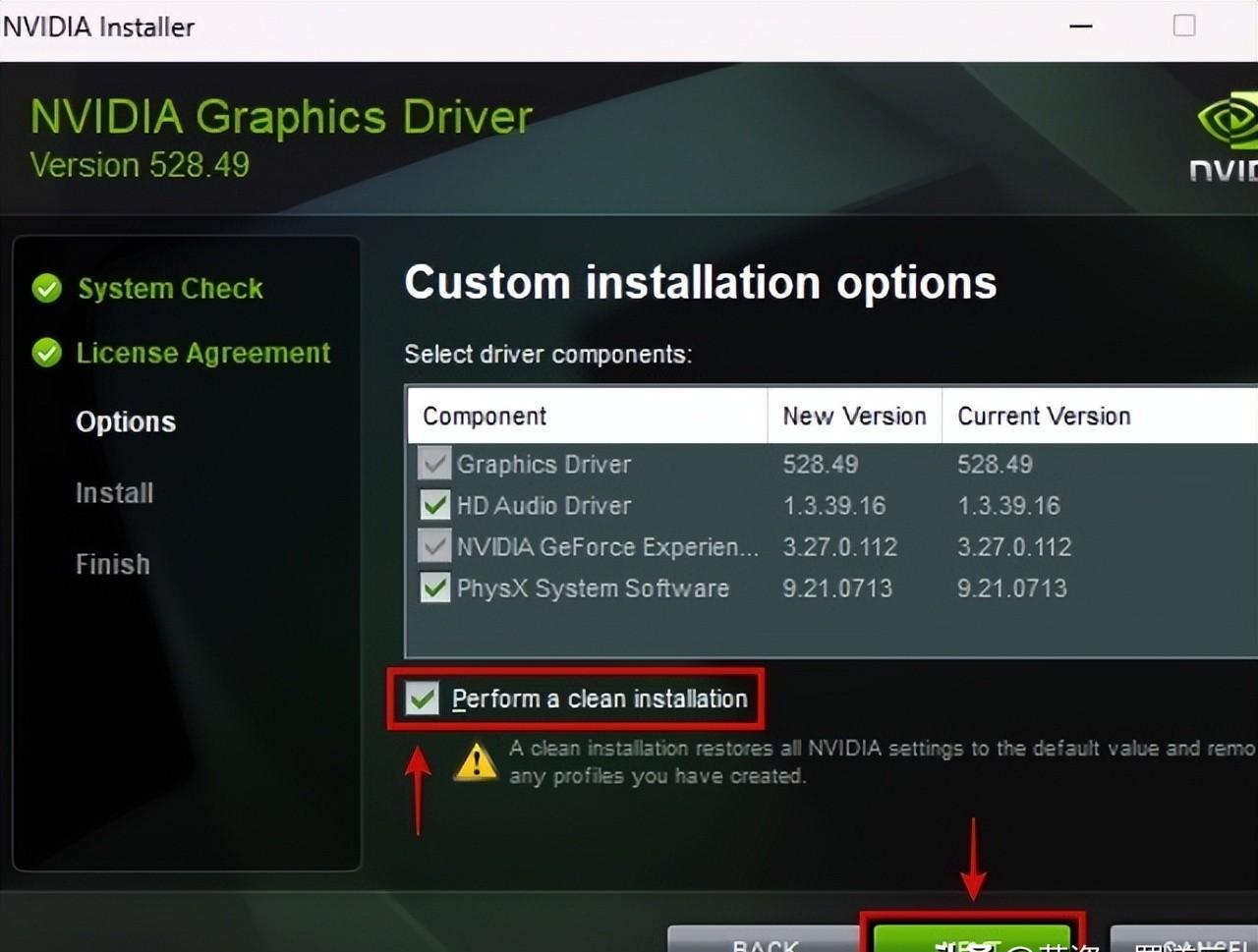The width and height of the screenshot is (1258, 952).
Task: Click PhysX current version 9.21.0713
Action: point(1011,588)
